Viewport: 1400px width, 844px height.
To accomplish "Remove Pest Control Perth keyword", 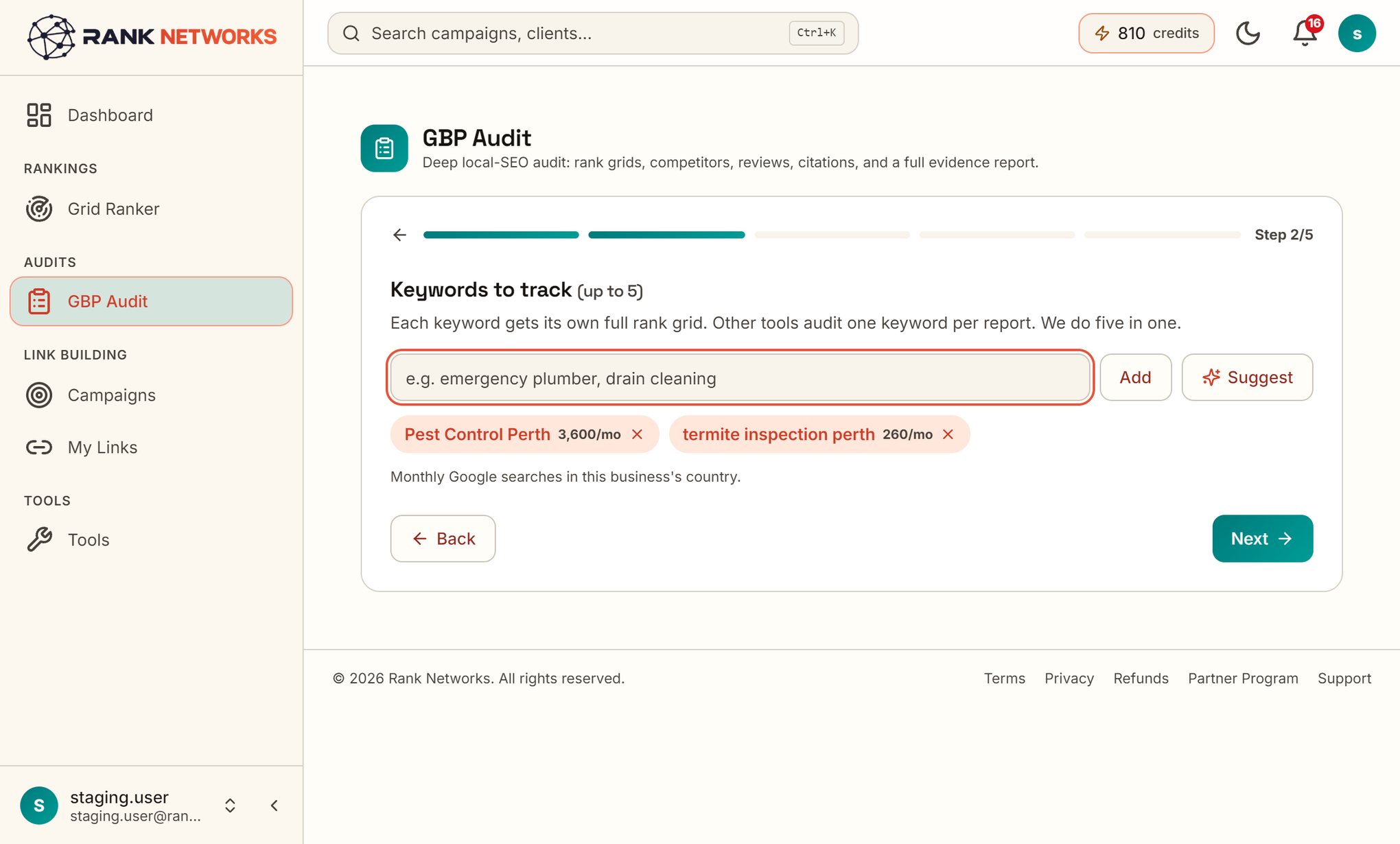I will [637, 434].
